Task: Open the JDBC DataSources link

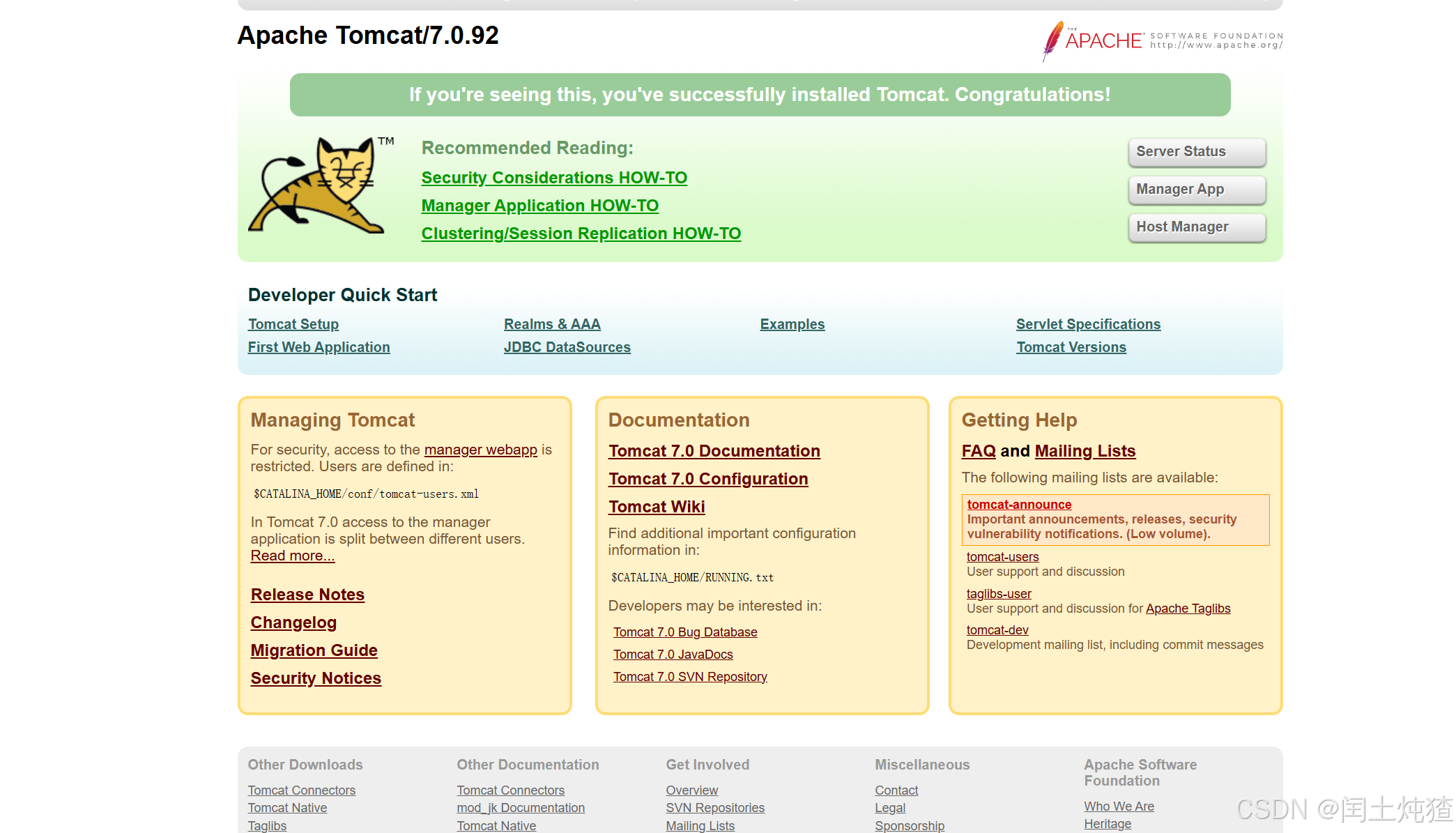Action: [x=567, y=347]
